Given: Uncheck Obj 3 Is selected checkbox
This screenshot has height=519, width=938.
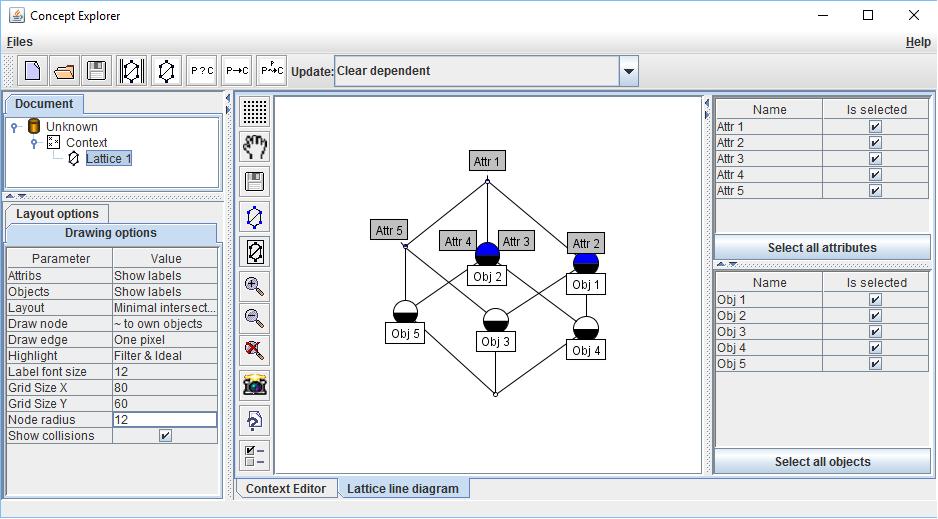Looking at the screenshot, I should pos(875,332).
